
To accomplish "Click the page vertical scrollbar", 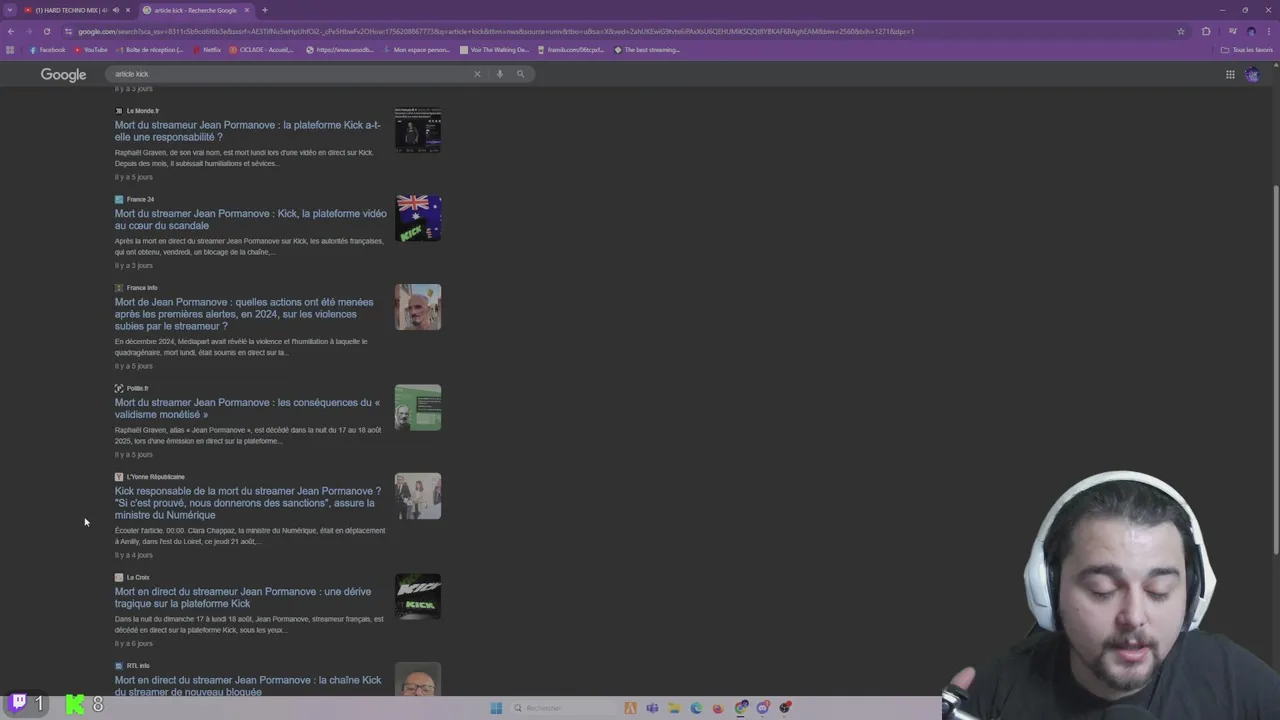I will click(x=1275, y=370).
